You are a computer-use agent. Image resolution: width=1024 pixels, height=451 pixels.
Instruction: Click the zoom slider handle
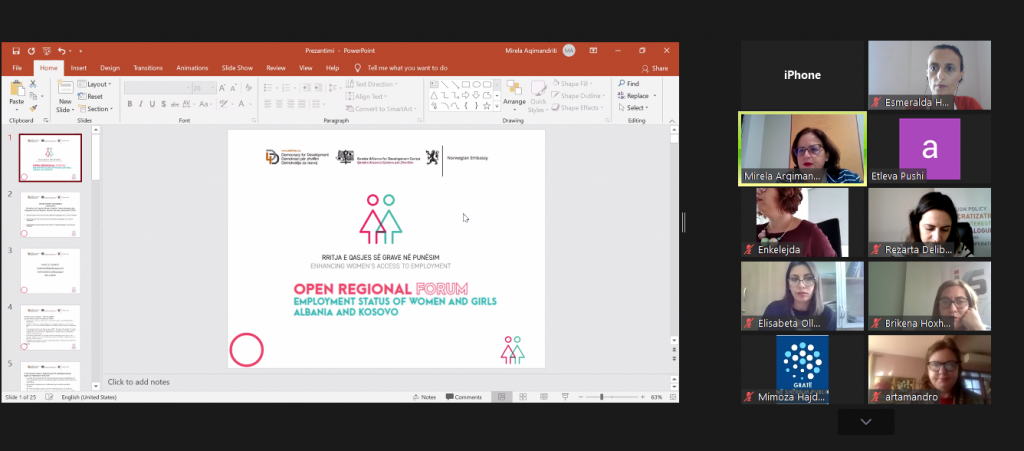click(601, 397)
